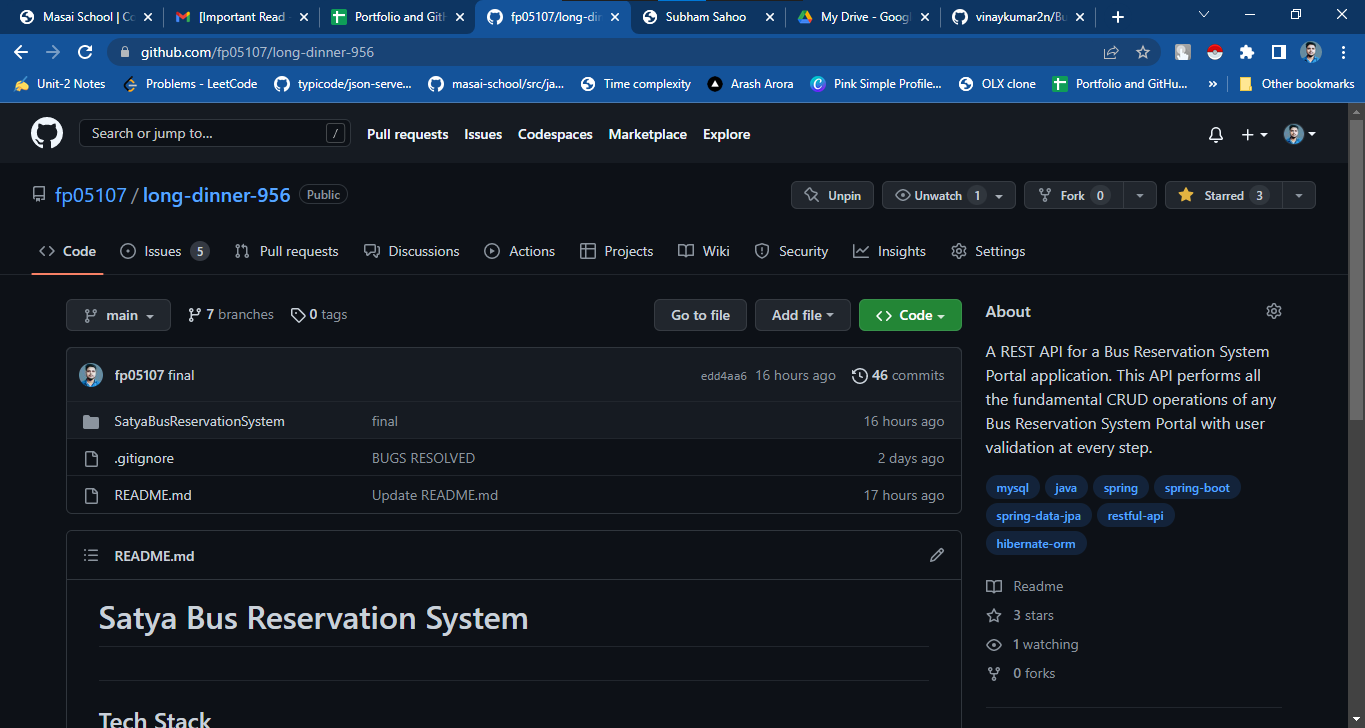Screen dimensions: 1365x728
Task: Open the Fork options dropdown arrow
Action: (x=1140, y=195)
